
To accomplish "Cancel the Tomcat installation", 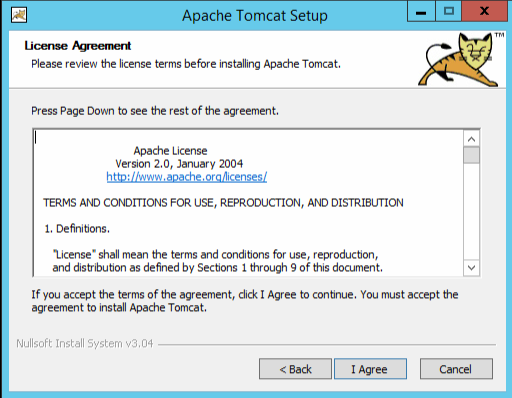I will click(456, 369).
